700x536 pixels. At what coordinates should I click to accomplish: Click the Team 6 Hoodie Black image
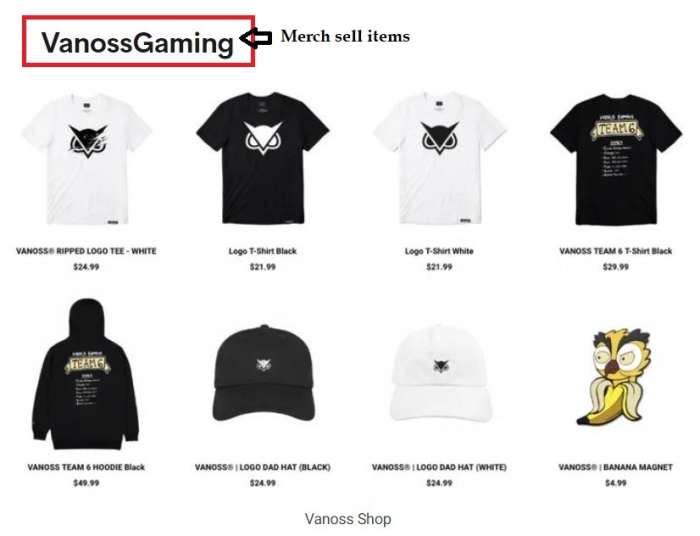[86, 374]
